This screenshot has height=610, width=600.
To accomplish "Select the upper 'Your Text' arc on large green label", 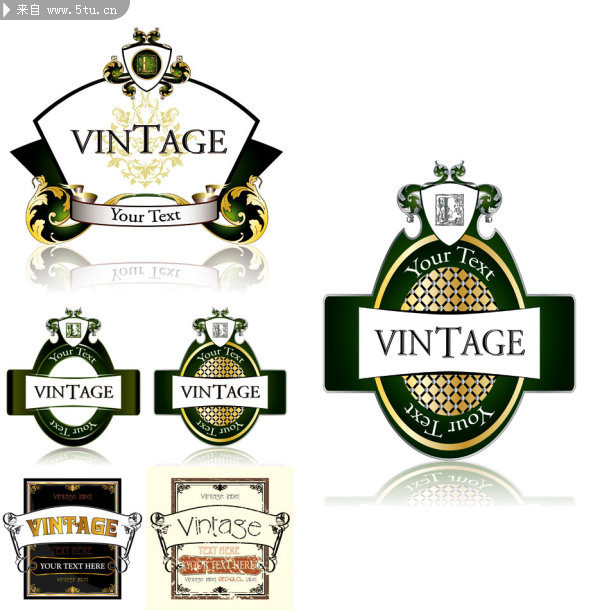I will 449,263.
